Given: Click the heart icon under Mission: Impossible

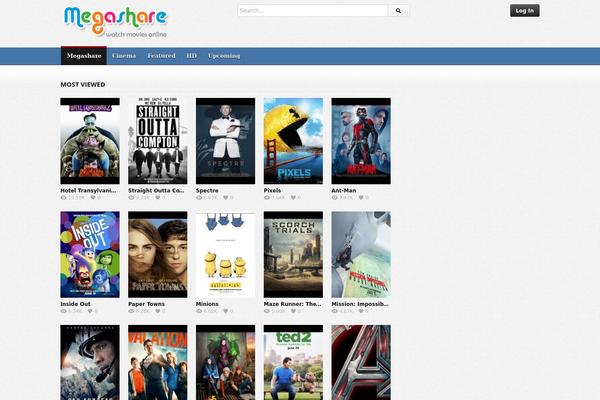Looking at the screenshot, I should coord(361,311).
